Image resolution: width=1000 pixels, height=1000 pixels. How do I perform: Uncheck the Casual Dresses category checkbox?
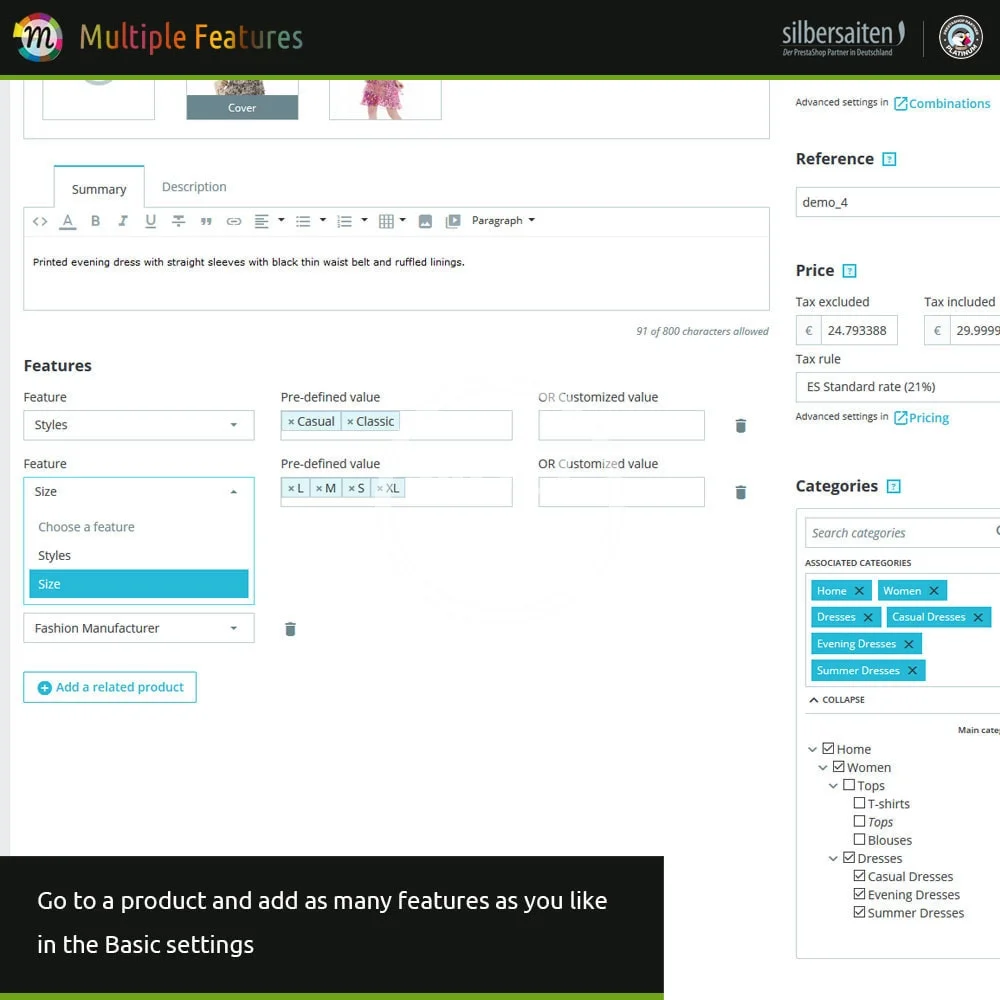coord(859,876)
